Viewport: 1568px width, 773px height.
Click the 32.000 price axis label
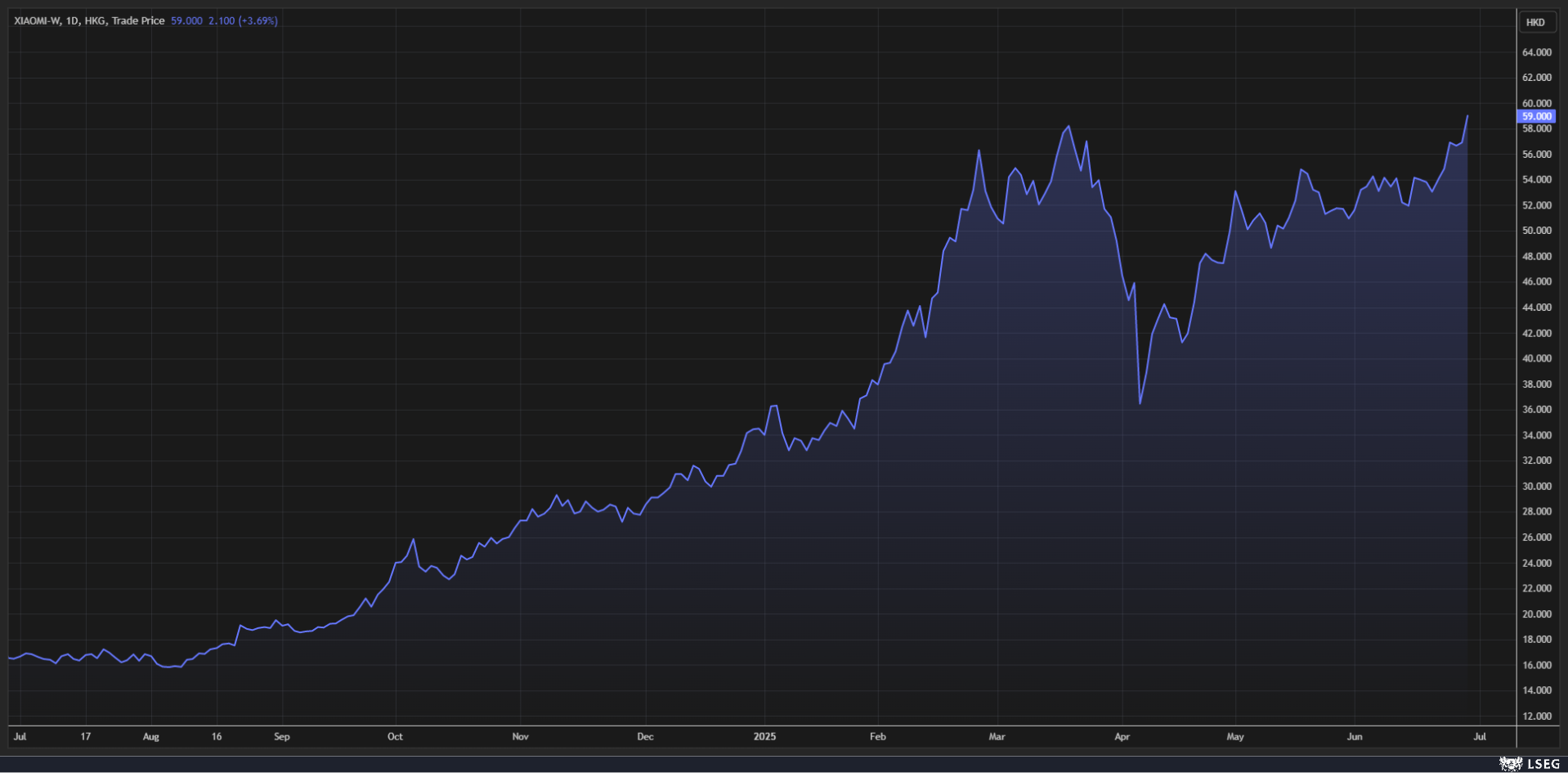tap(1536, 461)
